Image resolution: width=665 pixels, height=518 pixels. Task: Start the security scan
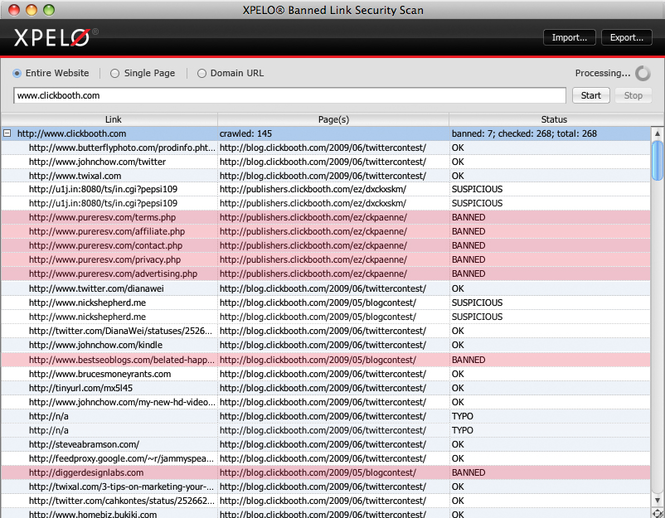[x=591, y=95]
